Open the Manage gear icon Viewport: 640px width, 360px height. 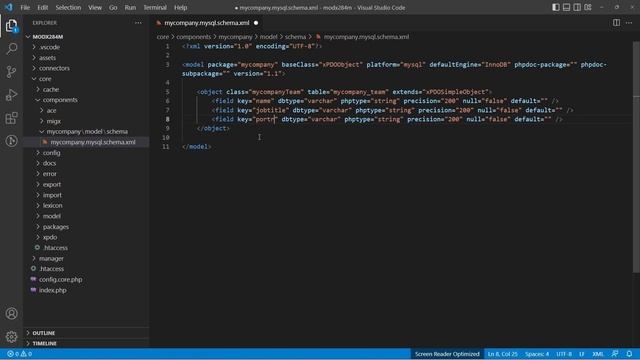pyautogui.click(x=11, y=336)
